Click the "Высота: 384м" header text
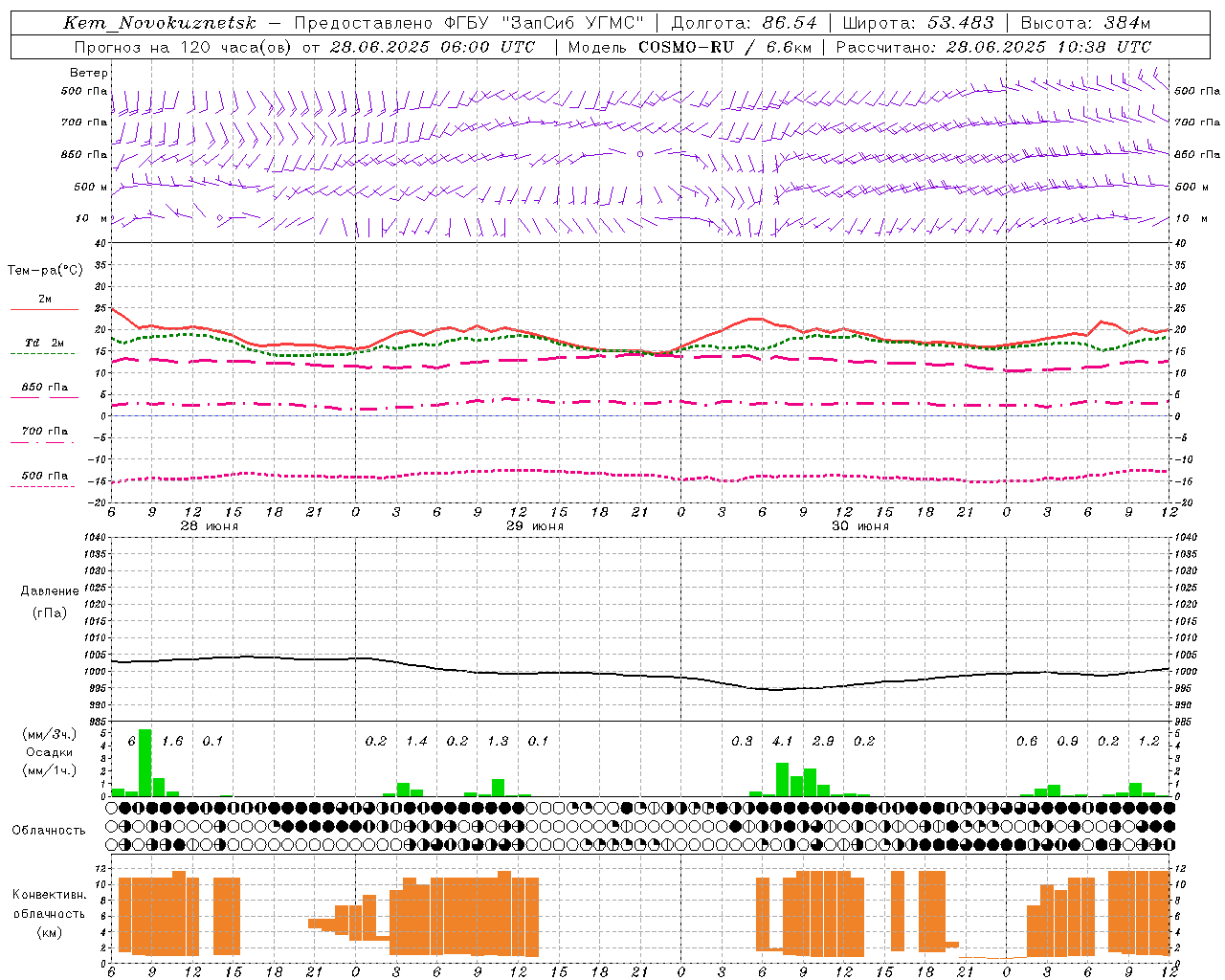Image resolution: width=1225 pixels, height=980 pixels. click(x=1086, y=23)
